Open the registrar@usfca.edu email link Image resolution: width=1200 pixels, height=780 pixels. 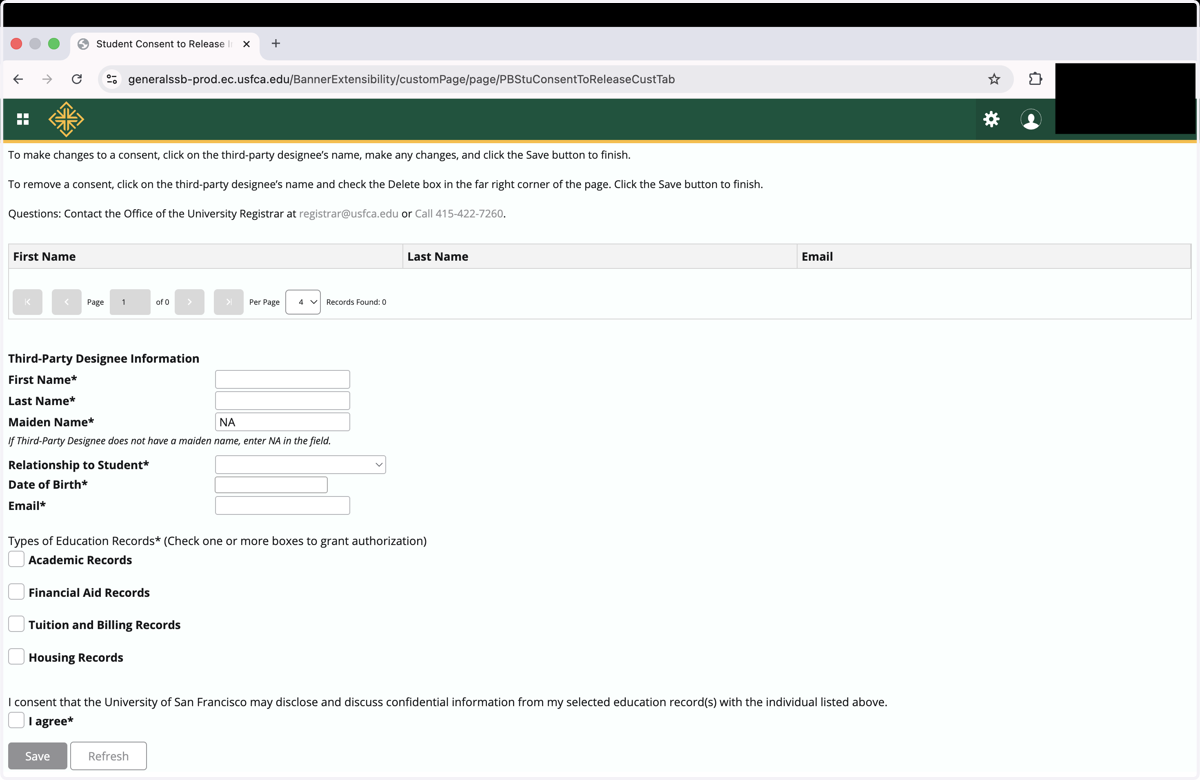[348, 213]
